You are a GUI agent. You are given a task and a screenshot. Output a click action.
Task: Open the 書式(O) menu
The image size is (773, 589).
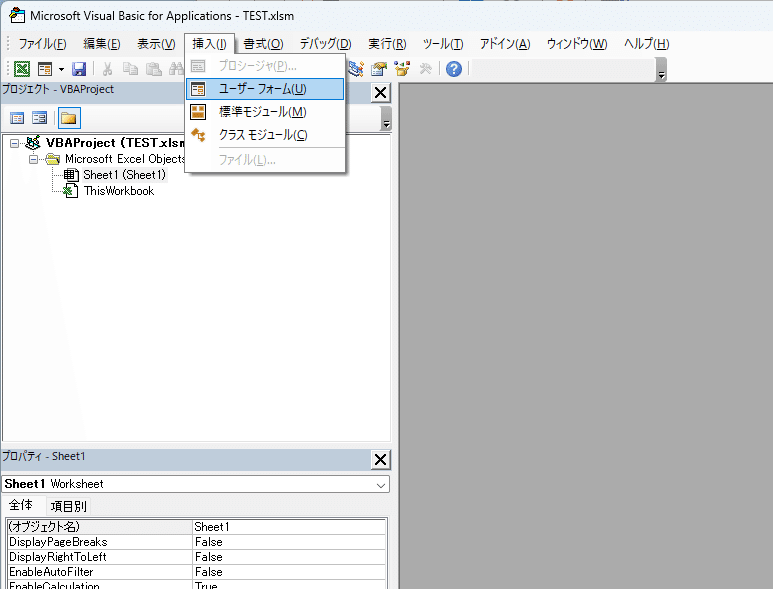(x=263, y=44)
